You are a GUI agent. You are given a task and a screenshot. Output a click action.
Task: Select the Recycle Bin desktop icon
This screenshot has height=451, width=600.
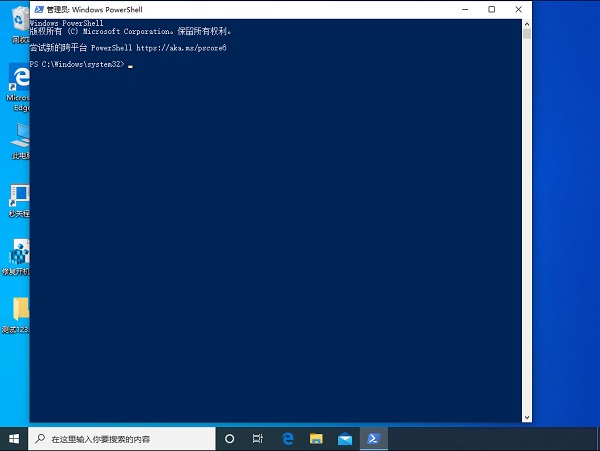(x=19, y=25)
